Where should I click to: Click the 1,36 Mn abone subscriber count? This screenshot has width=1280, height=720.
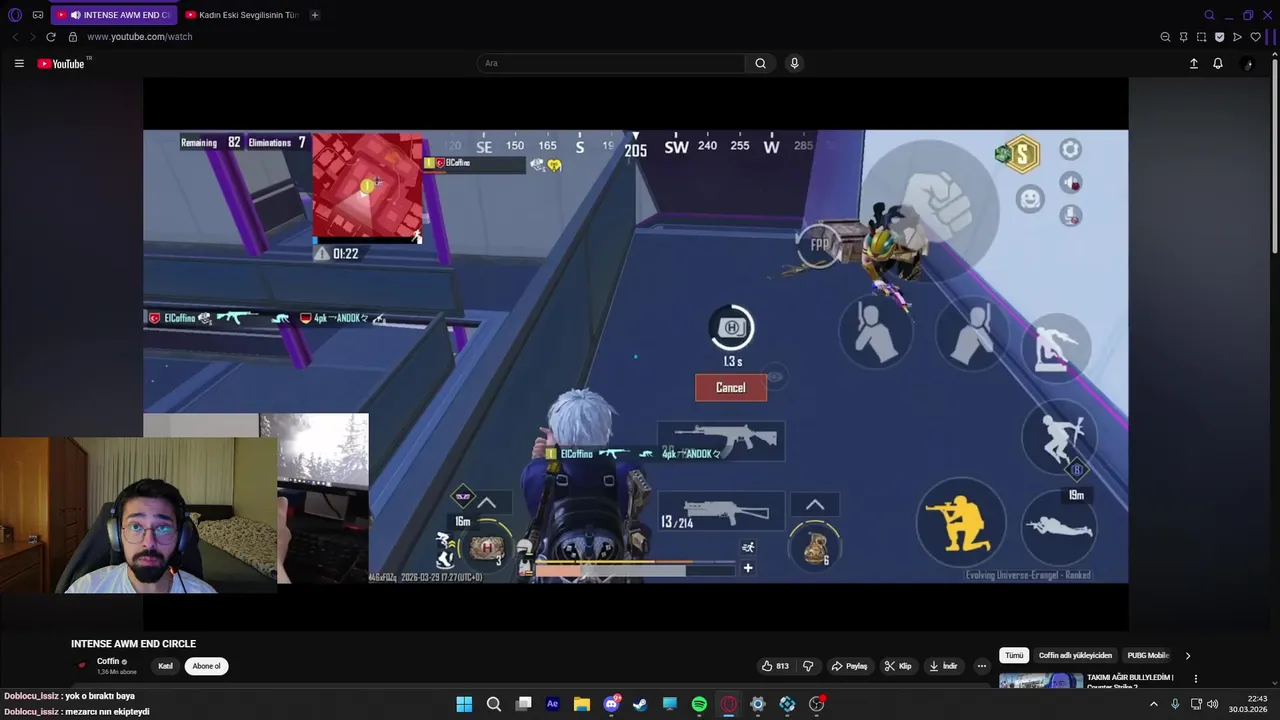point(117,672)
